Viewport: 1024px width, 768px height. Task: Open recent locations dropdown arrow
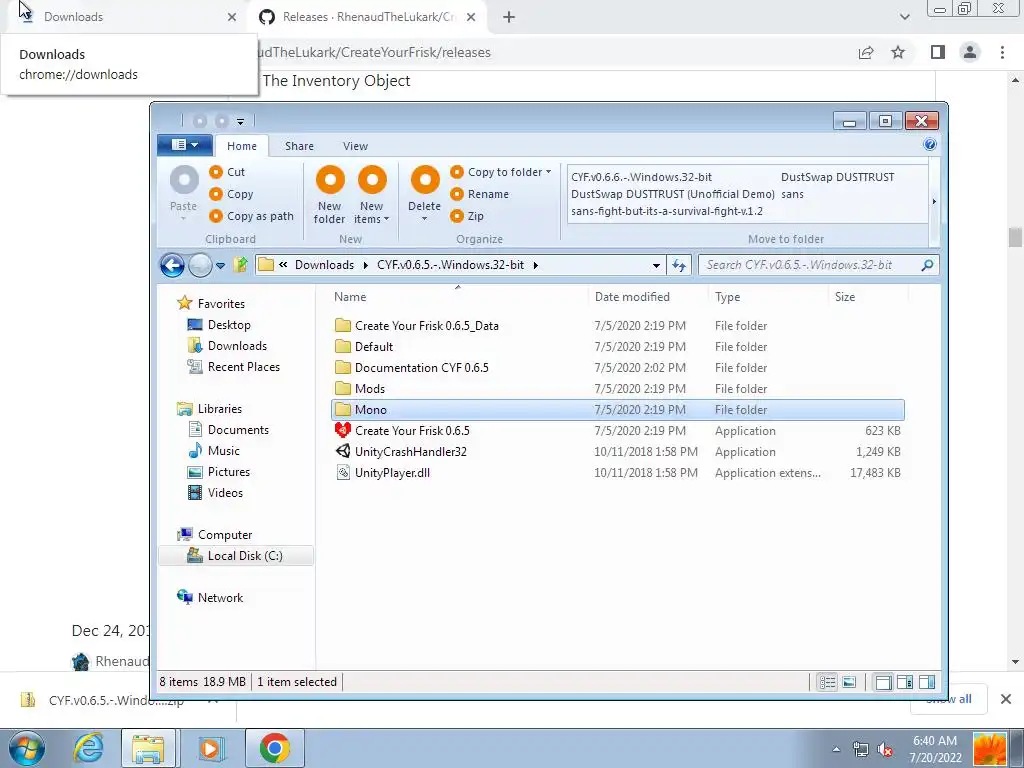tap(220, 265)
